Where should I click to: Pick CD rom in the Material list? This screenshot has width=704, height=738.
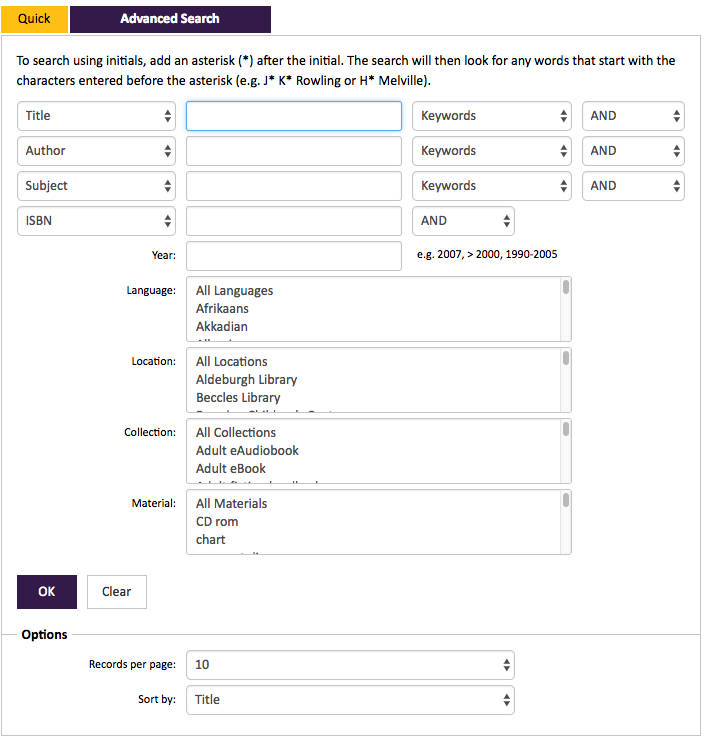tap(217, 522)
